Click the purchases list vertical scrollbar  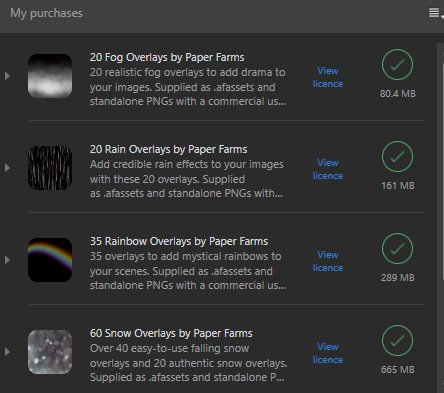pos(440,218)
